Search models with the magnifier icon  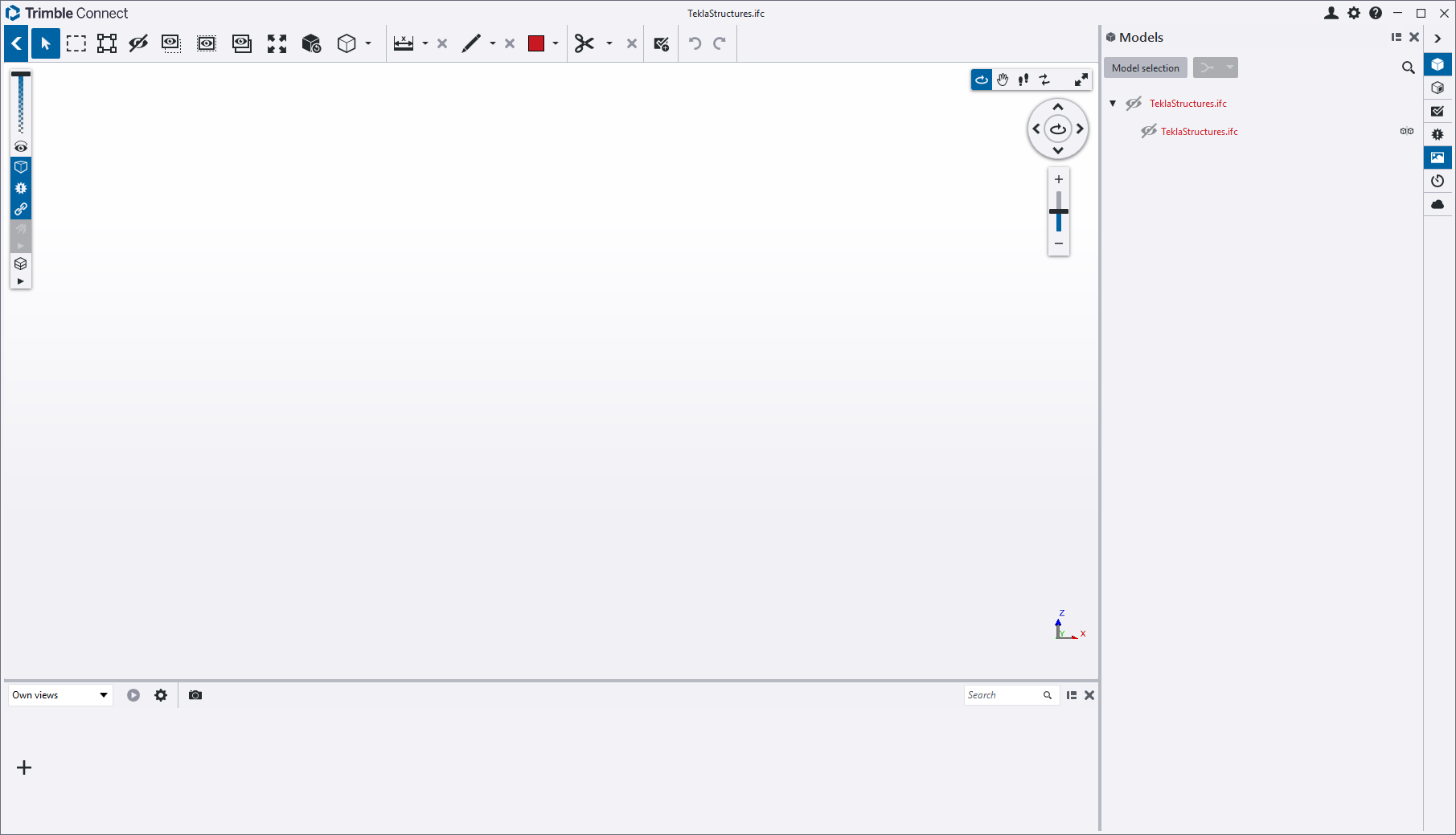[1409, 68]
